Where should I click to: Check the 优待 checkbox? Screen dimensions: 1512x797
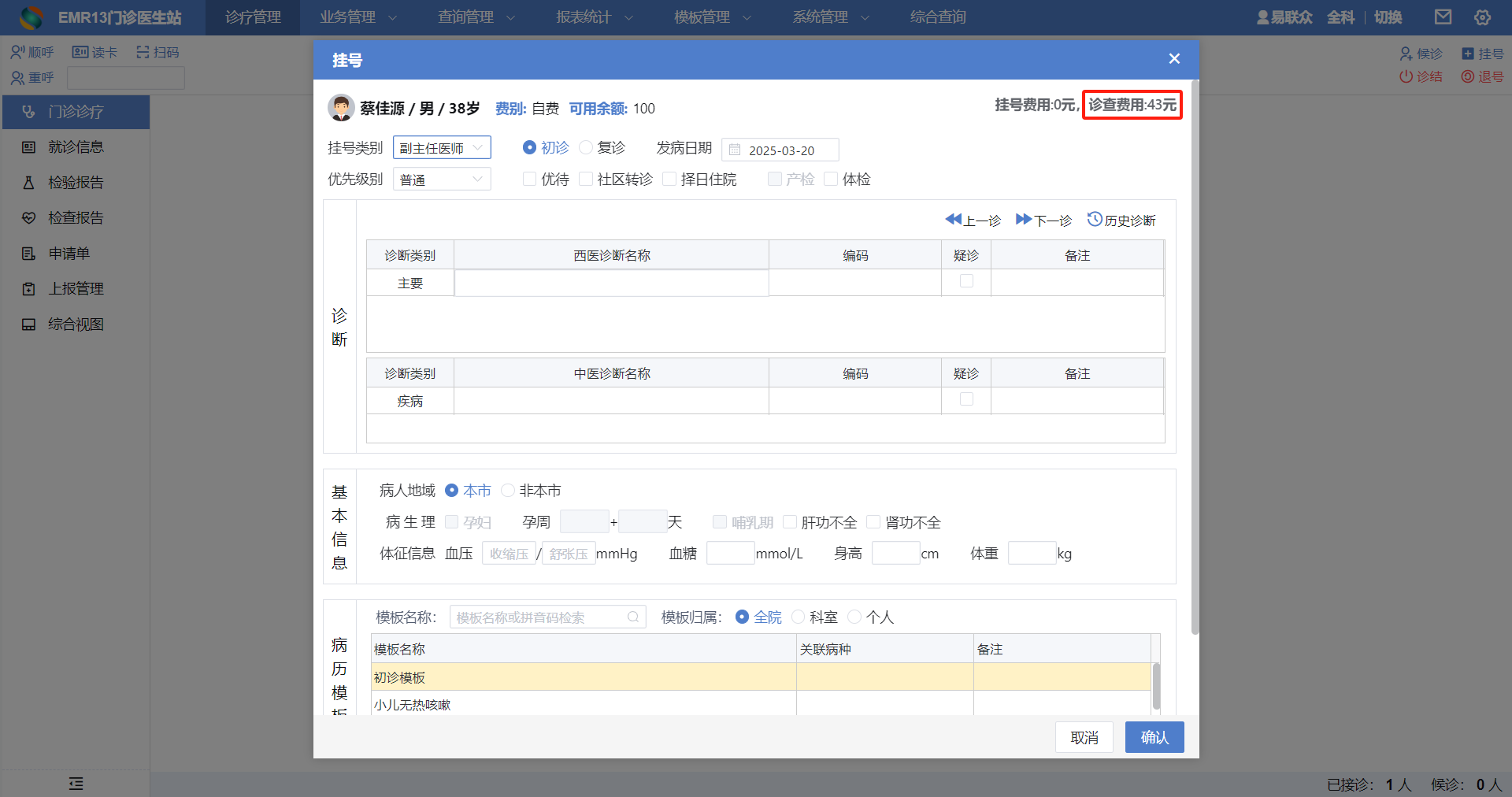point(530,180)
